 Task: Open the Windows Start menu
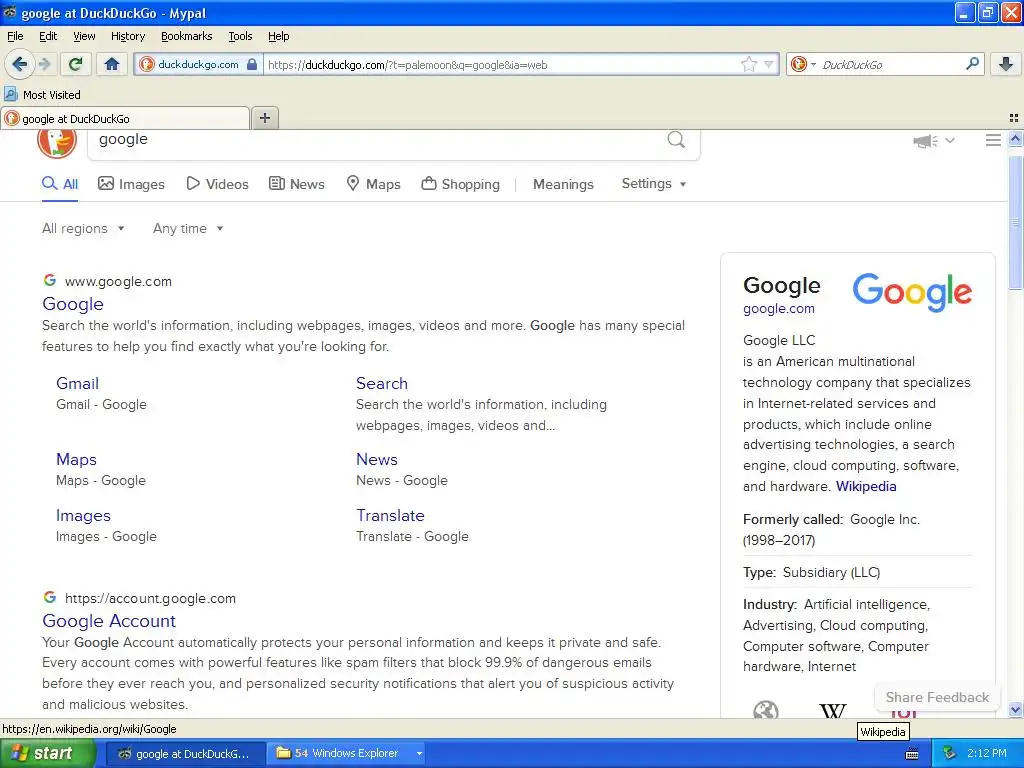click(x=48, y=753)
